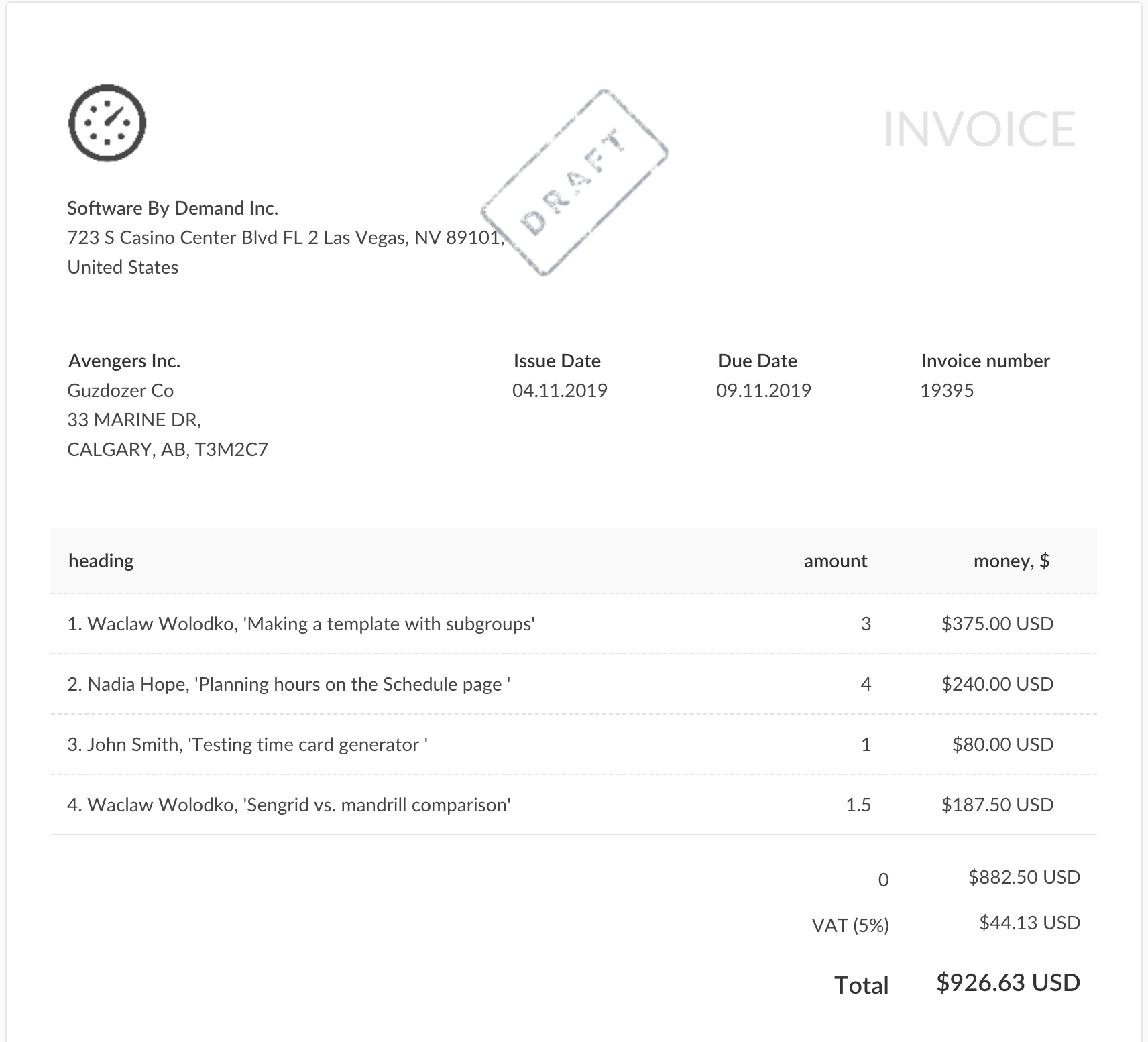Click the due date 09.11.2019
1148x1042 pixels.
click(x=763, y=391)
